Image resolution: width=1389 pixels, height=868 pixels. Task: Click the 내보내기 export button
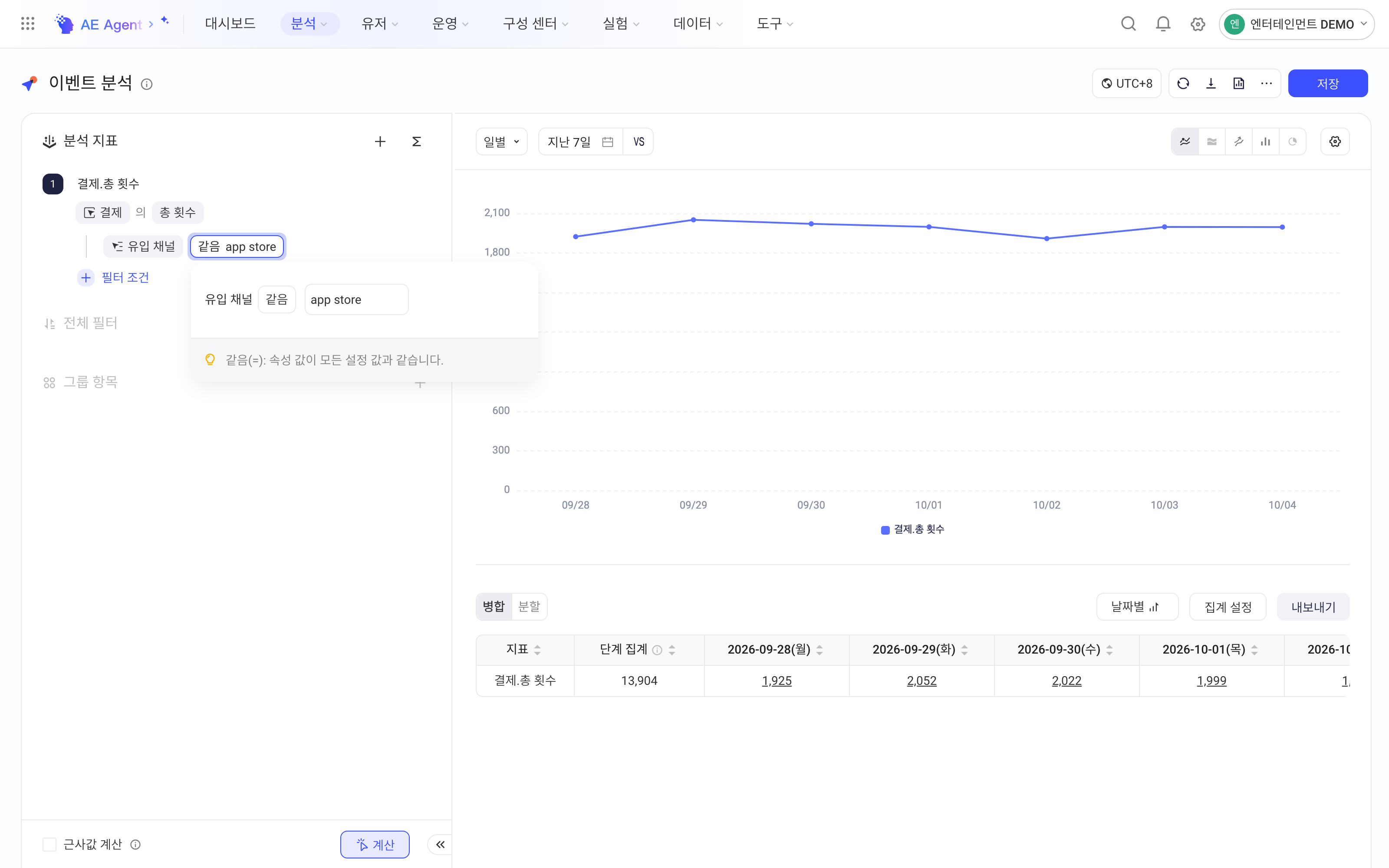tap(1313, 607)
